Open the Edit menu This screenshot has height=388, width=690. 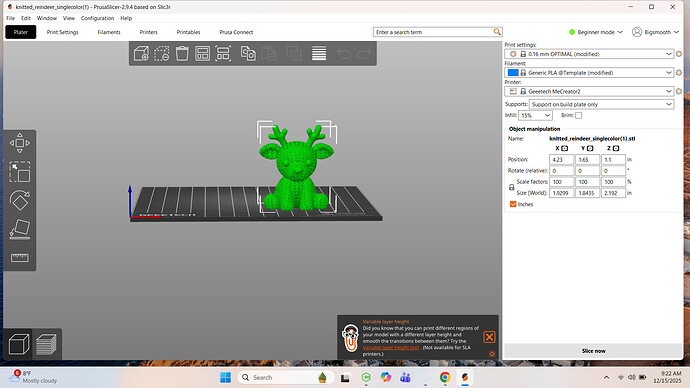[26, 18]
